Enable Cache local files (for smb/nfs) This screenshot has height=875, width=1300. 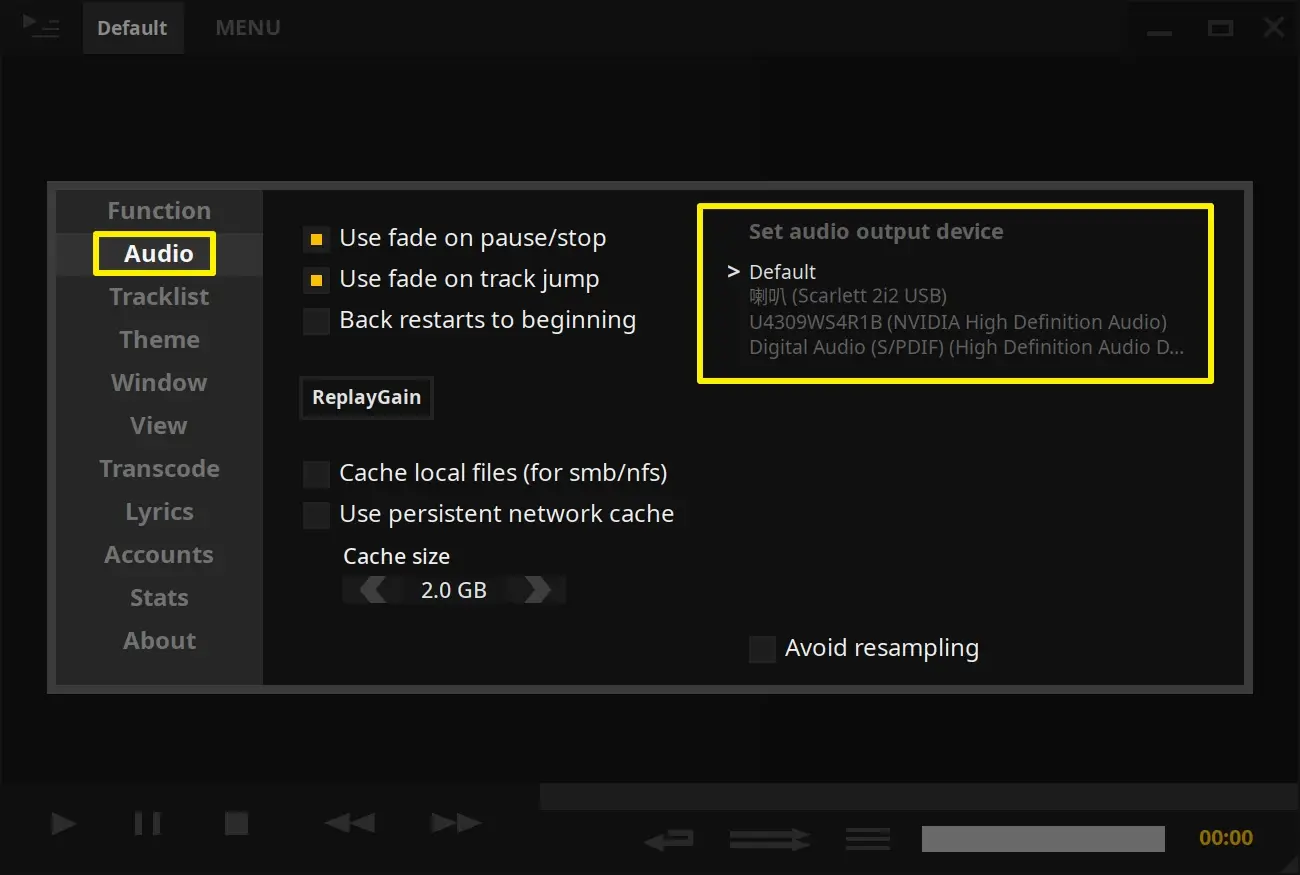(x=316, y=473)
